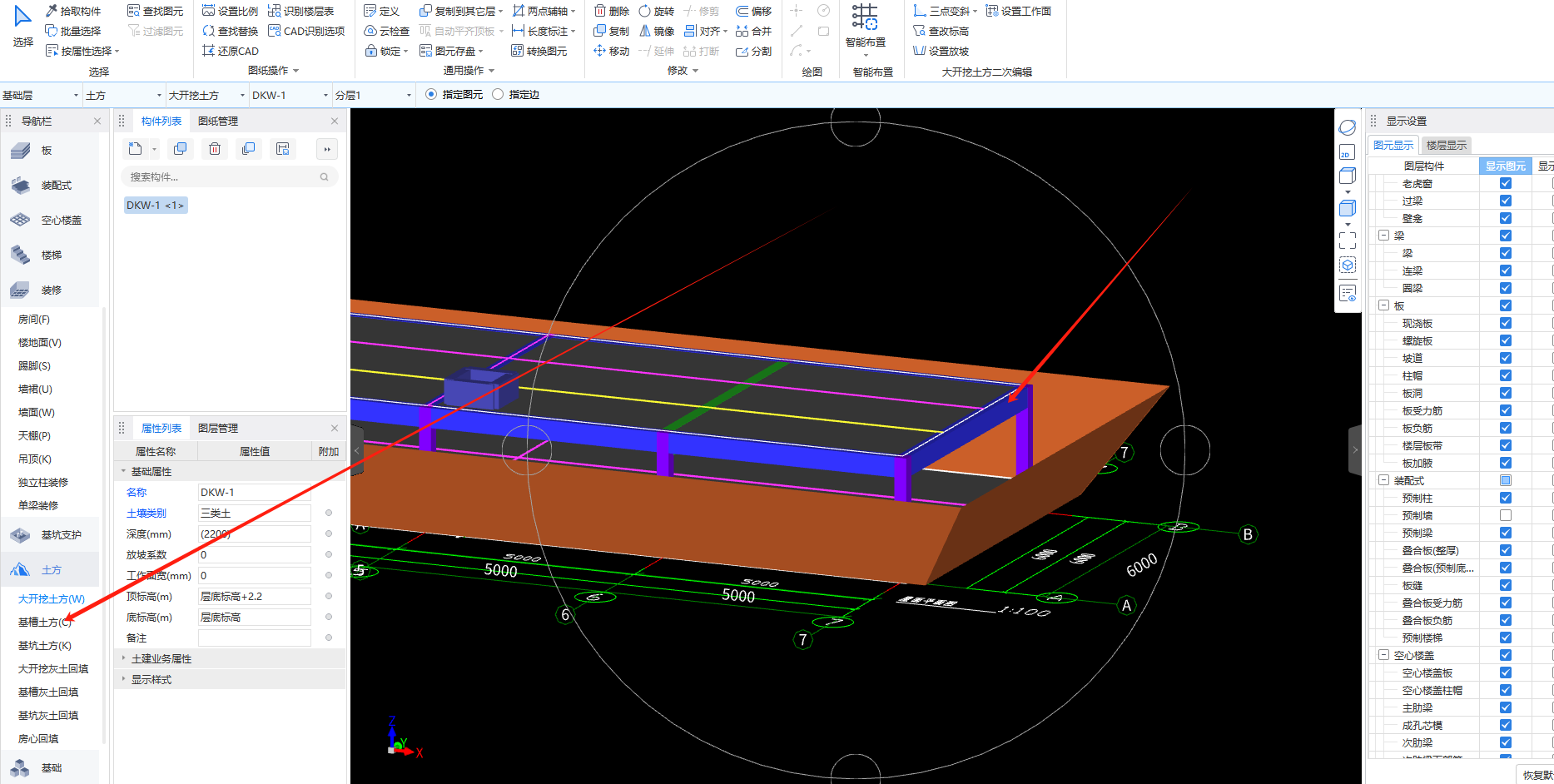The width and height of the screenshot is (1554, 784).
Task: Switch to 楼层显示 tab
Action: click(1447, 145)
